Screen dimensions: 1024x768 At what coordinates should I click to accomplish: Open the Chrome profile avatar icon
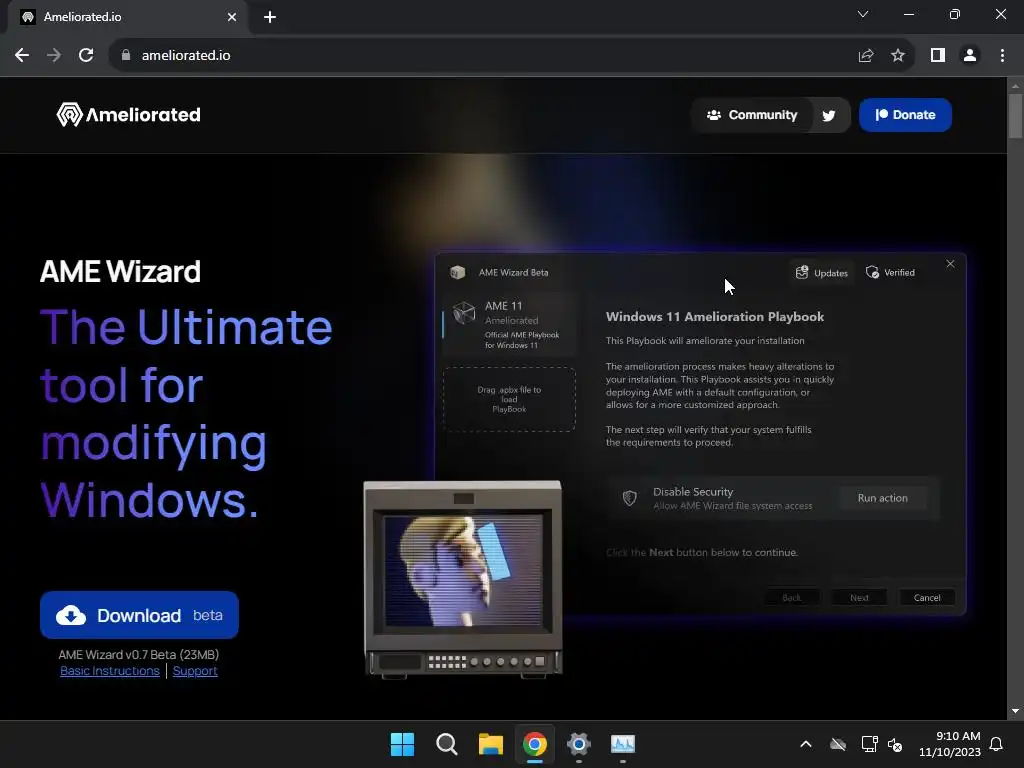tap(970, 56)
